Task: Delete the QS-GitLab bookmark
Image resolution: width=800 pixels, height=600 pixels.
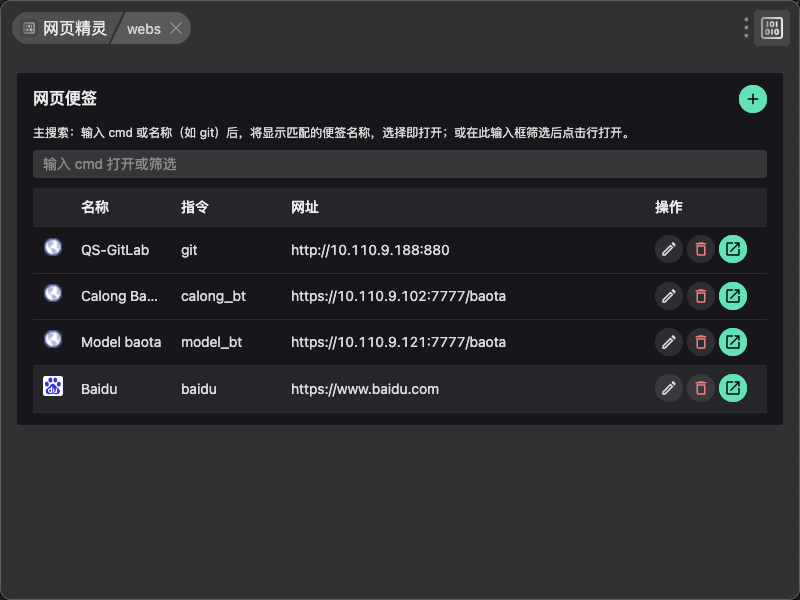Action: 701,249
